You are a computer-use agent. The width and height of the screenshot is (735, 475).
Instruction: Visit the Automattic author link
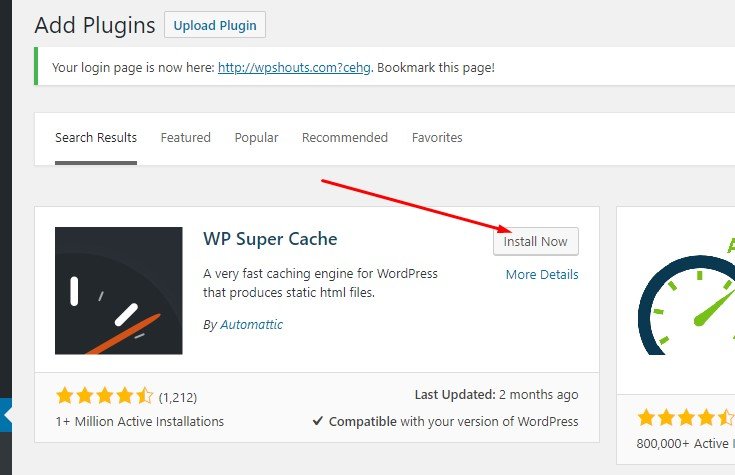[x=251, y=325]
